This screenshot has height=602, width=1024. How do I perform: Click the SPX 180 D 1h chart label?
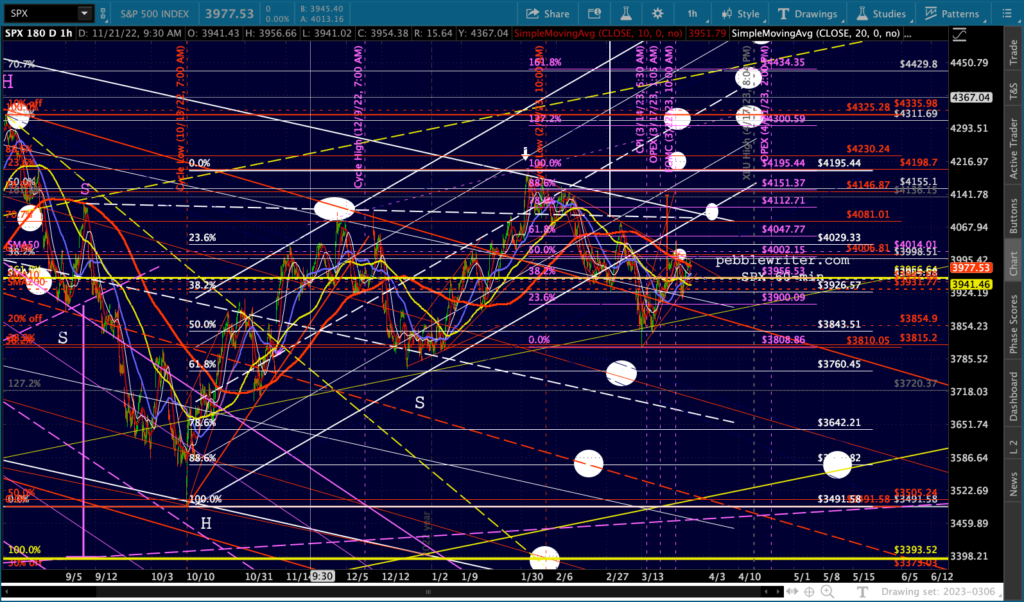point(38,33)
